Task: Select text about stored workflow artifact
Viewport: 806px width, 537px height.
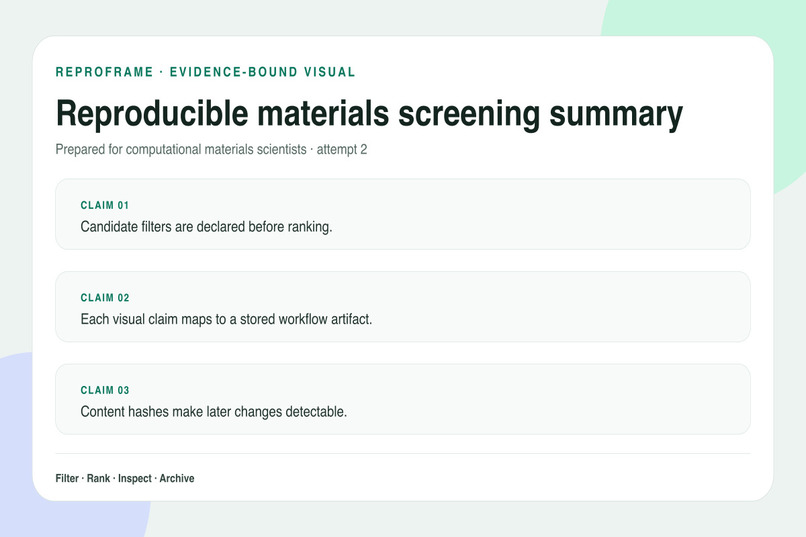Action: pyautogui.click(x=226, y=319)
